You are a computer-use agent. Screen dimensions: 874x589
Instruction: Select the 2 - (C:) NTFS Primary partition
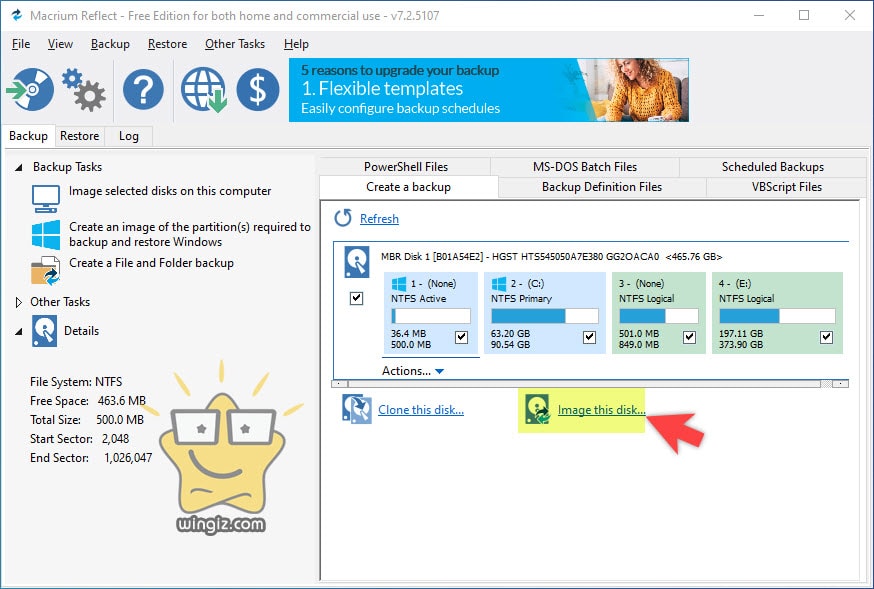click(545, 313)
